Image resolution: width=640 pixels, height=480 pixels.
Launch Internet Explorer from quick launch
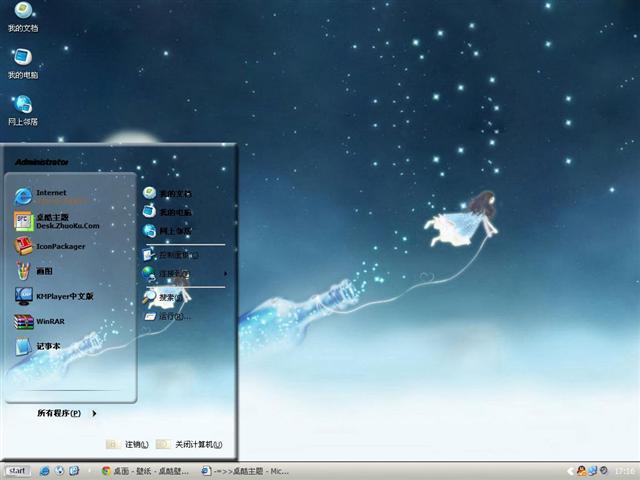coord(44,471)
